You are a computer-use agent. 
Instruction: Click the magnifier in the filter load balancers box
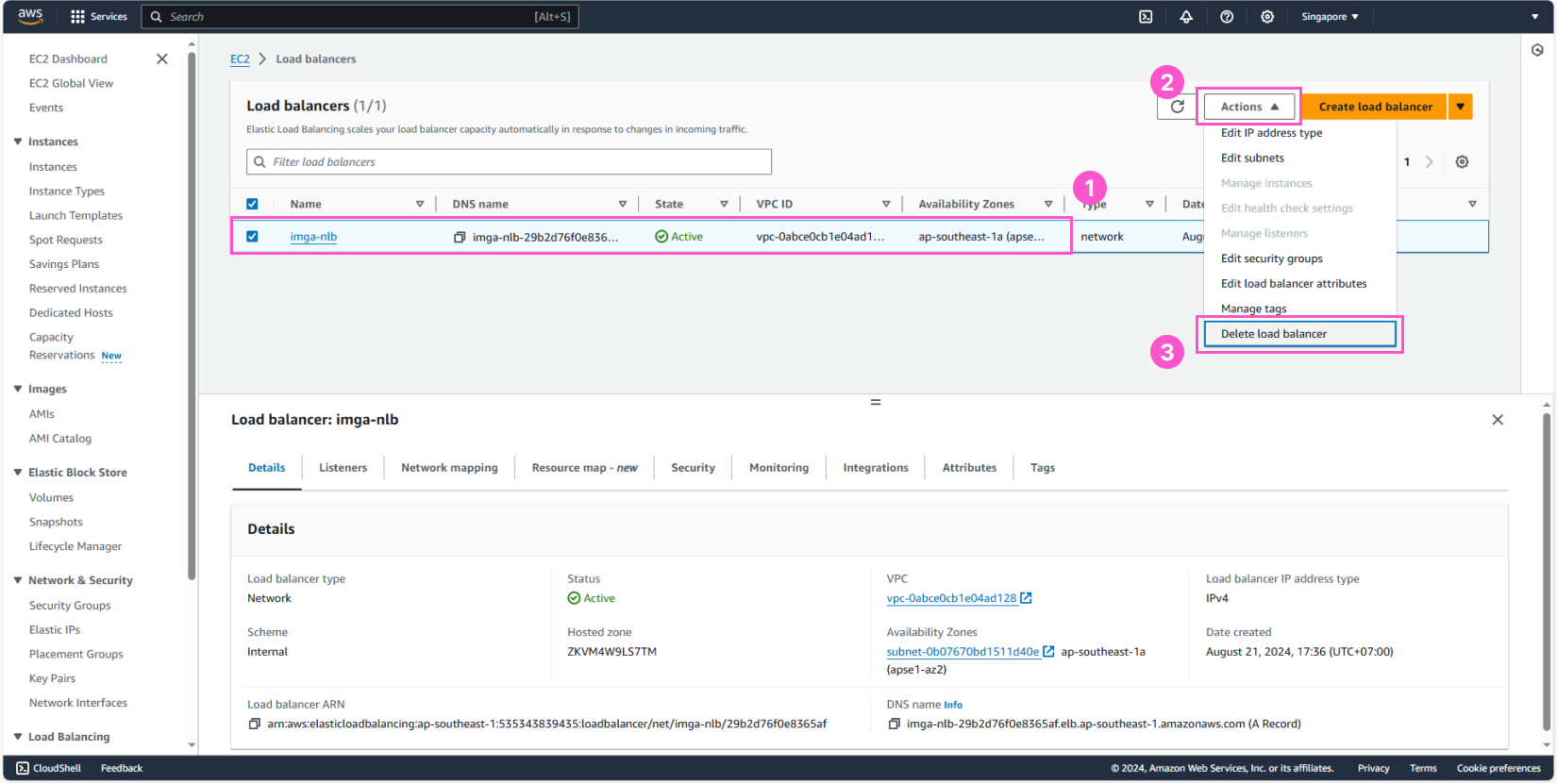point(259,161)
